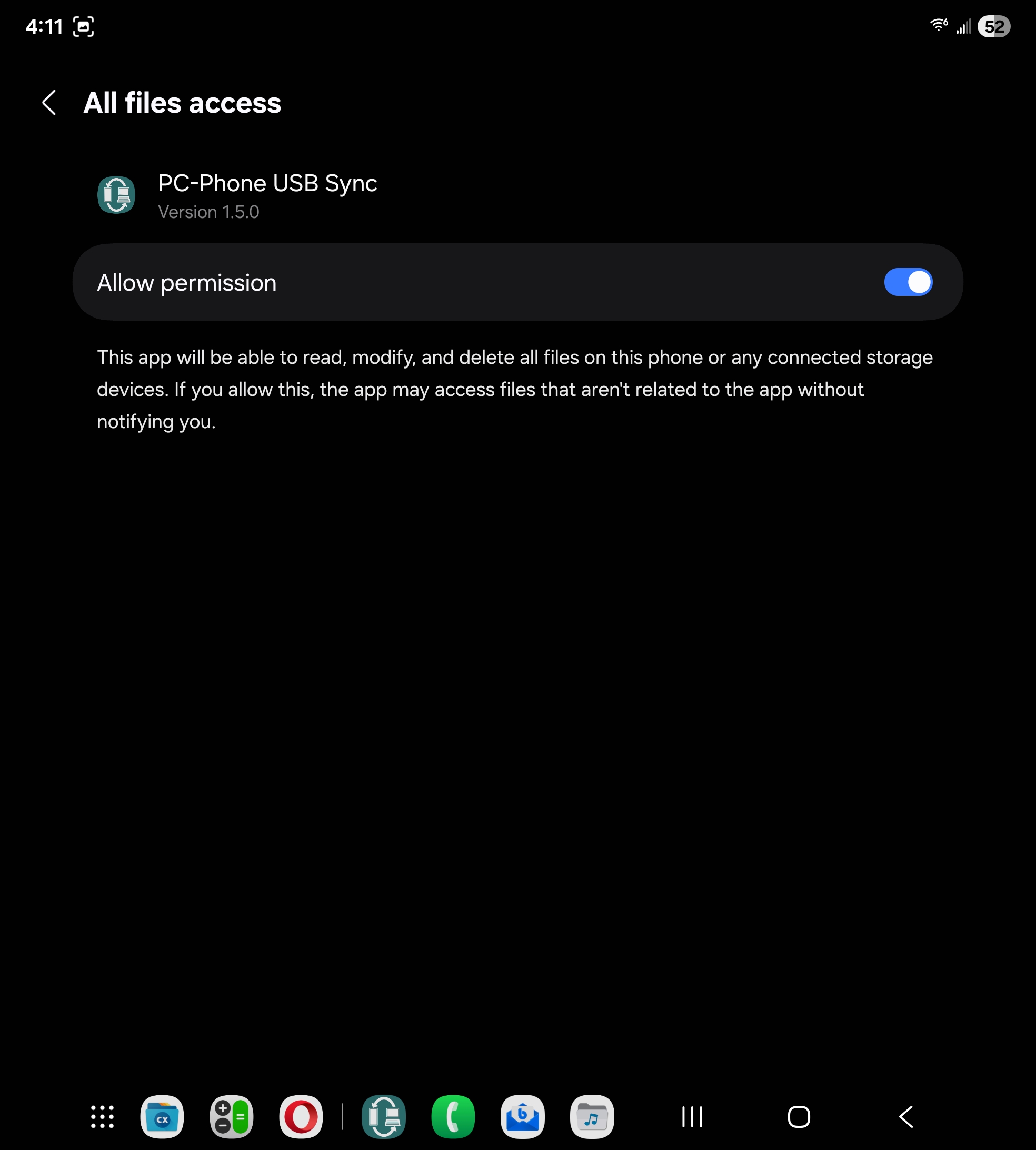Tap the PC-Phone USB Sync app icon in header

pyautogui.click(x=116, y=195)
